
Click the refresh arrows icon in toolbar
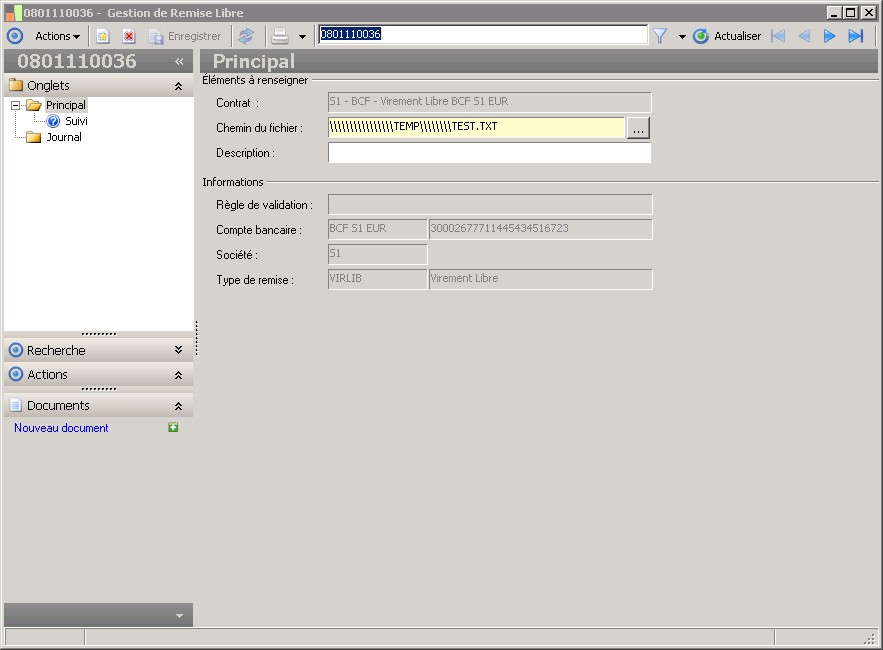click(x=246, y=36)
